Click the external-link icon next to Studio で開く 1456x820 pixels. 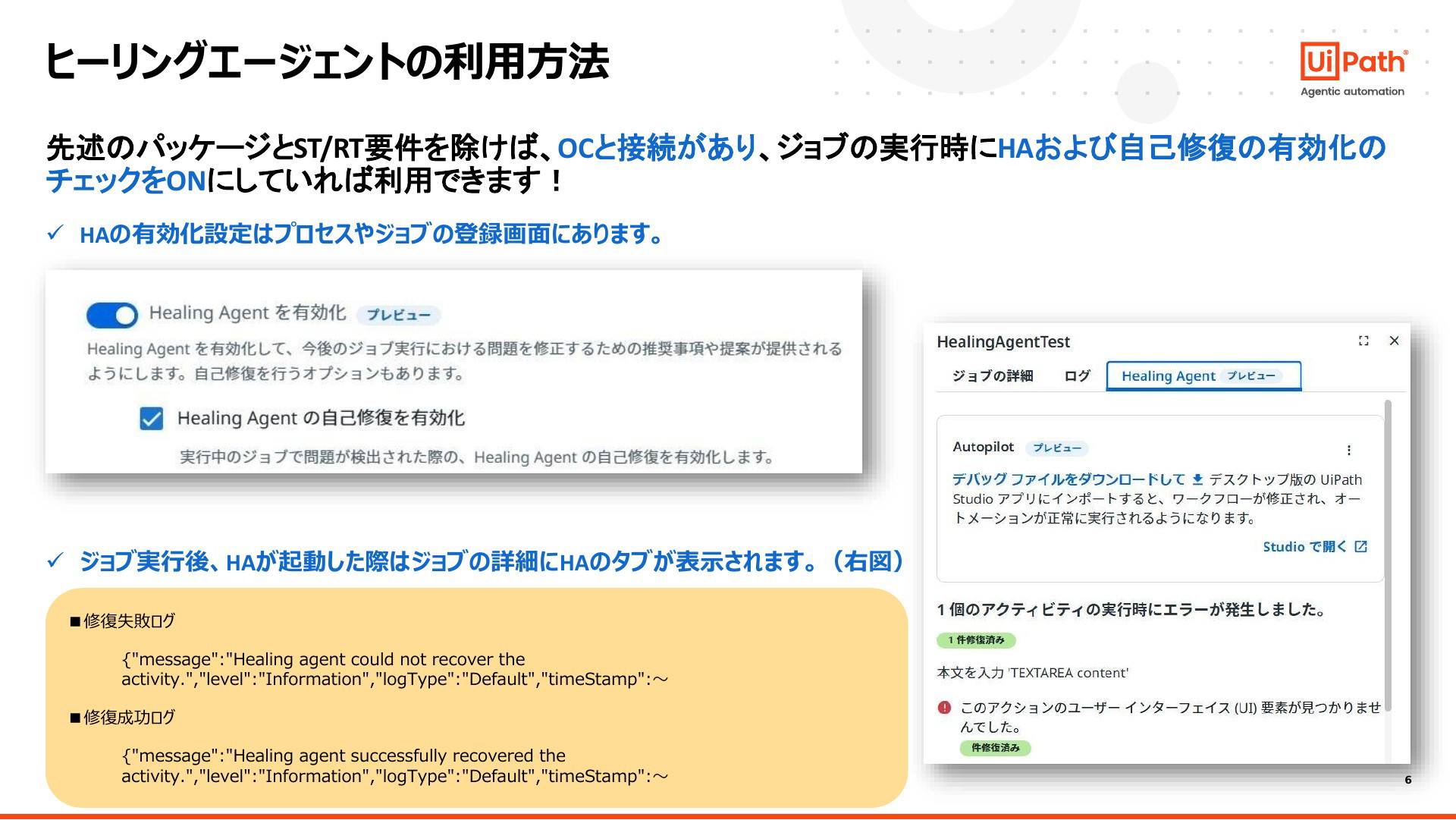[1361, 547]
